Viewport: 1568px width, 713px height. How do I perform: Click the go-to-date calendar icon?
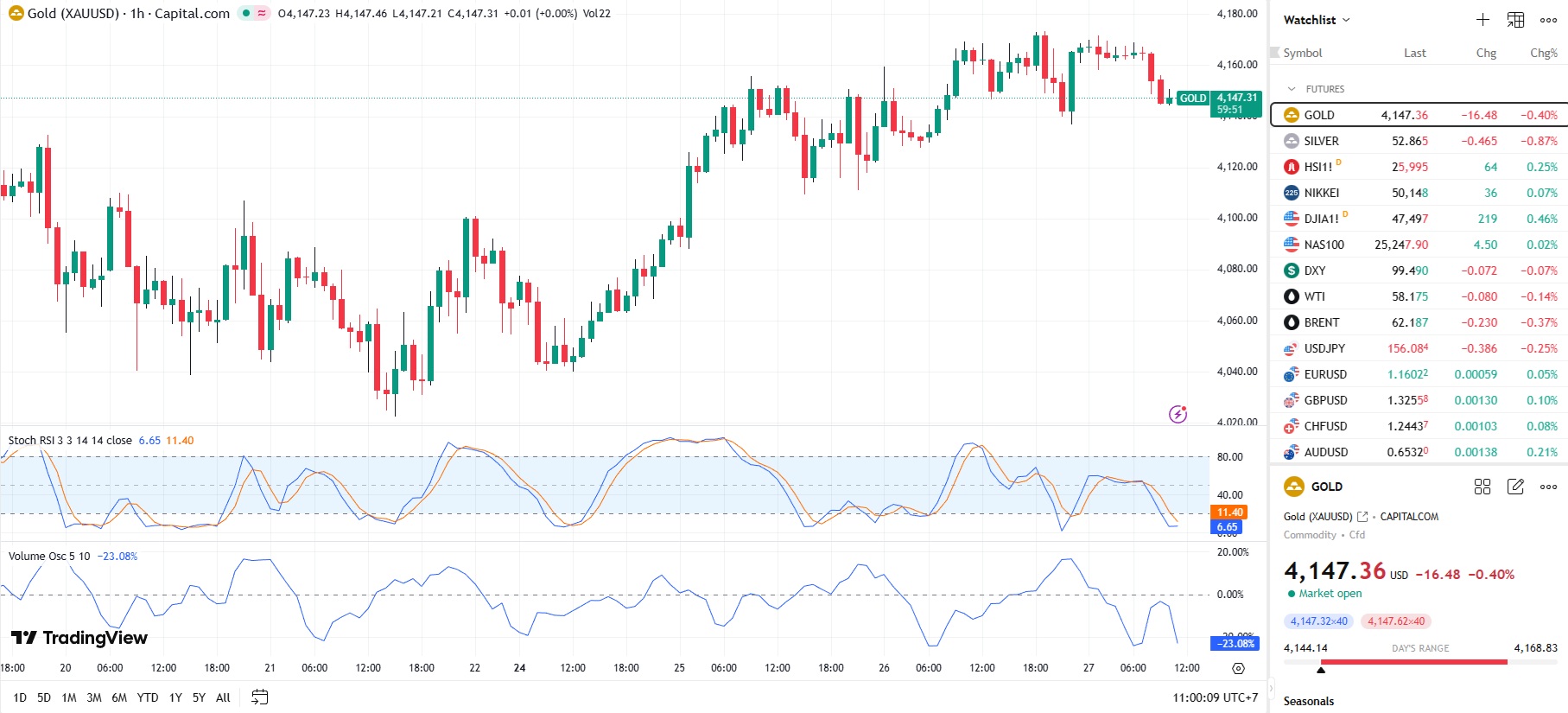tap(259, 697)
